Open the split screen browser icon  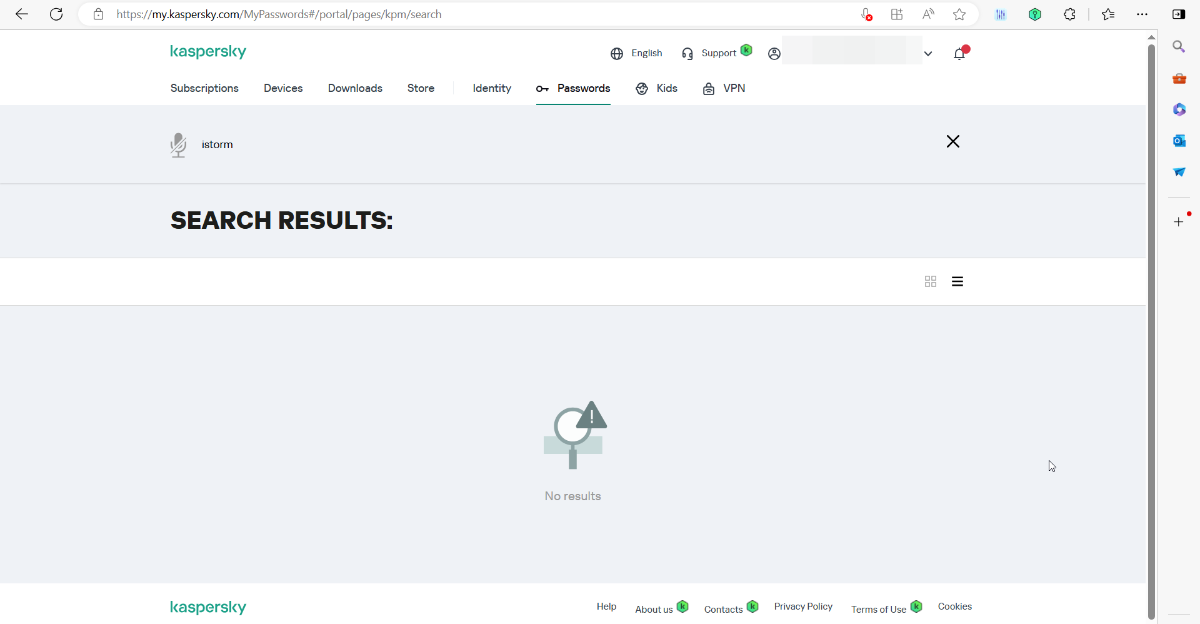coord(897,15)
